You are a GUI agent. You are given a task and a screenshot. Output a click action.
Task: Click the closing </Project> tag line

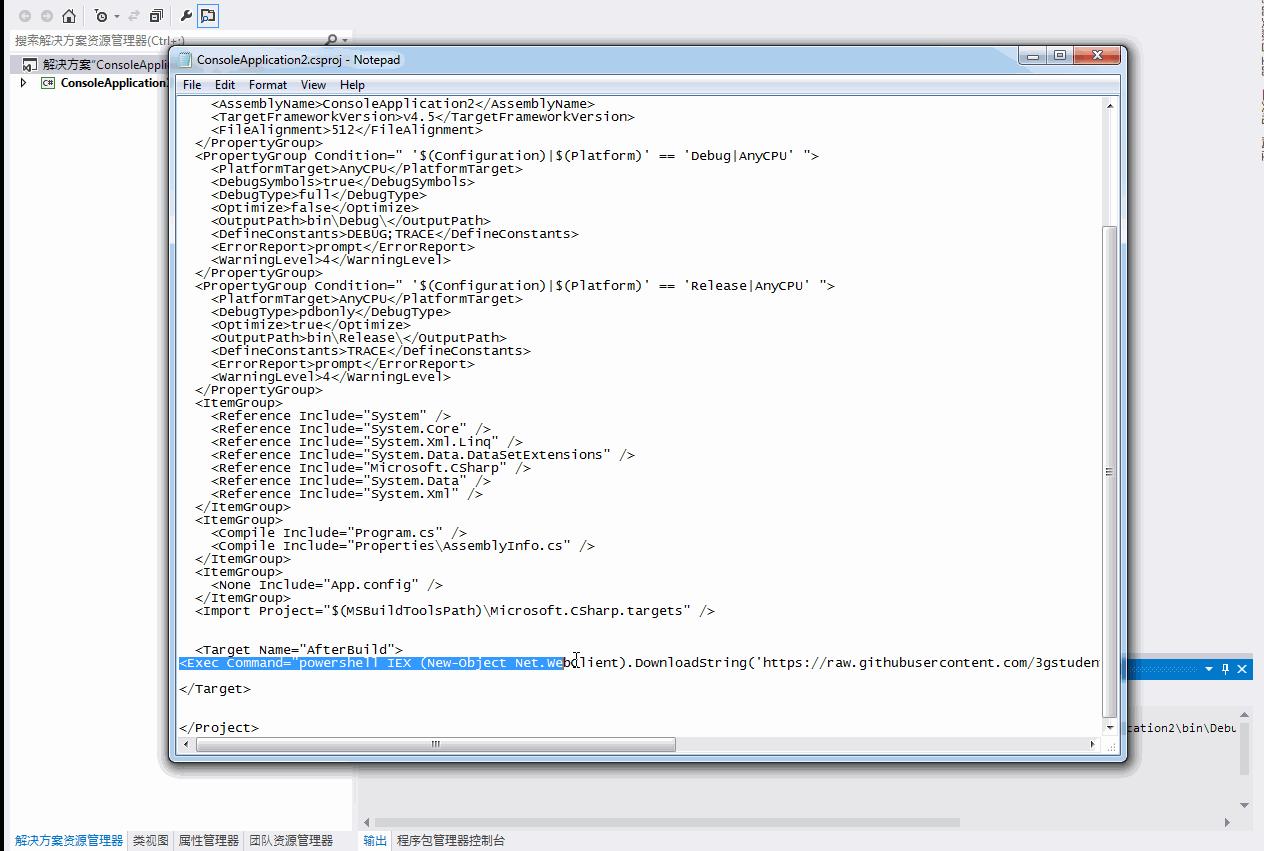tap(219, 728)
